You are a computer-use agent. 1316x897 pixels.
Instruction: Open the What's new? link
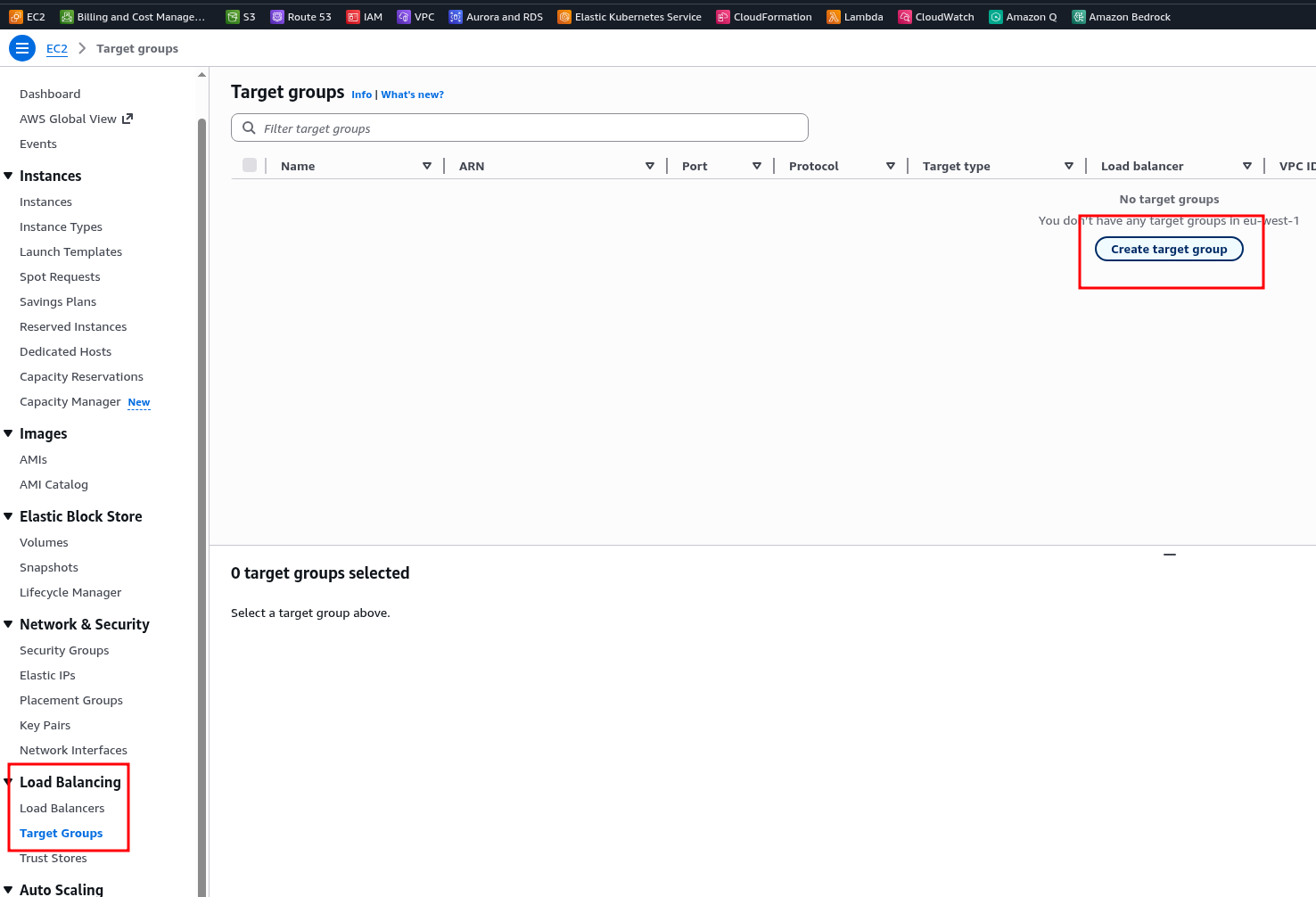412,95
